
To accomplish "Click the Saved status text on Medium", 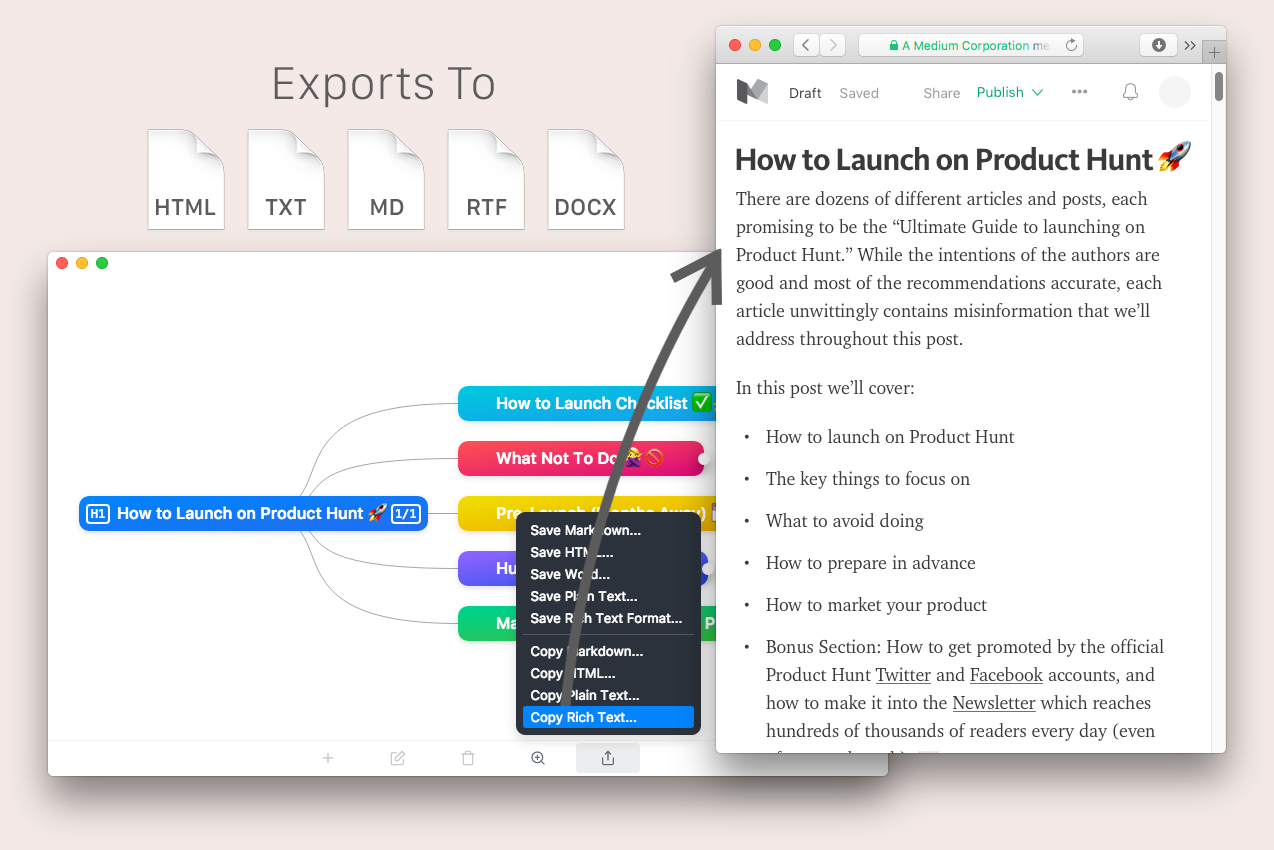I will tap(859, 93).
